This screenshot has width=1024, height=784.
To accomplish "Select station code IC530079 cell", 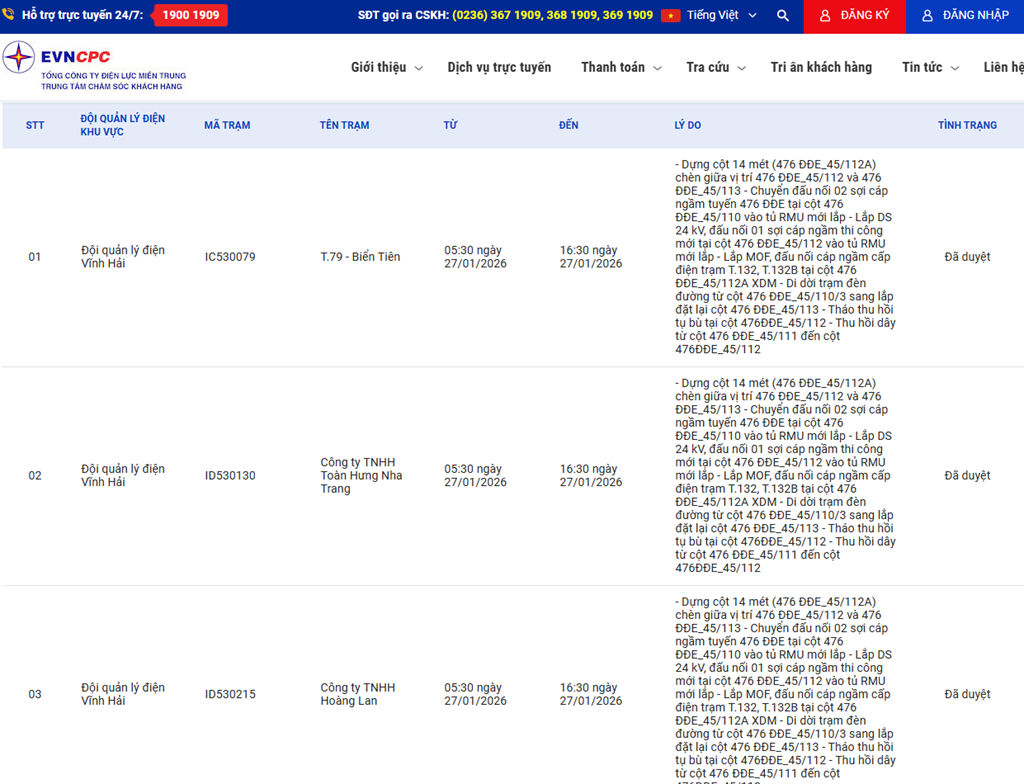I will (230, 257).
